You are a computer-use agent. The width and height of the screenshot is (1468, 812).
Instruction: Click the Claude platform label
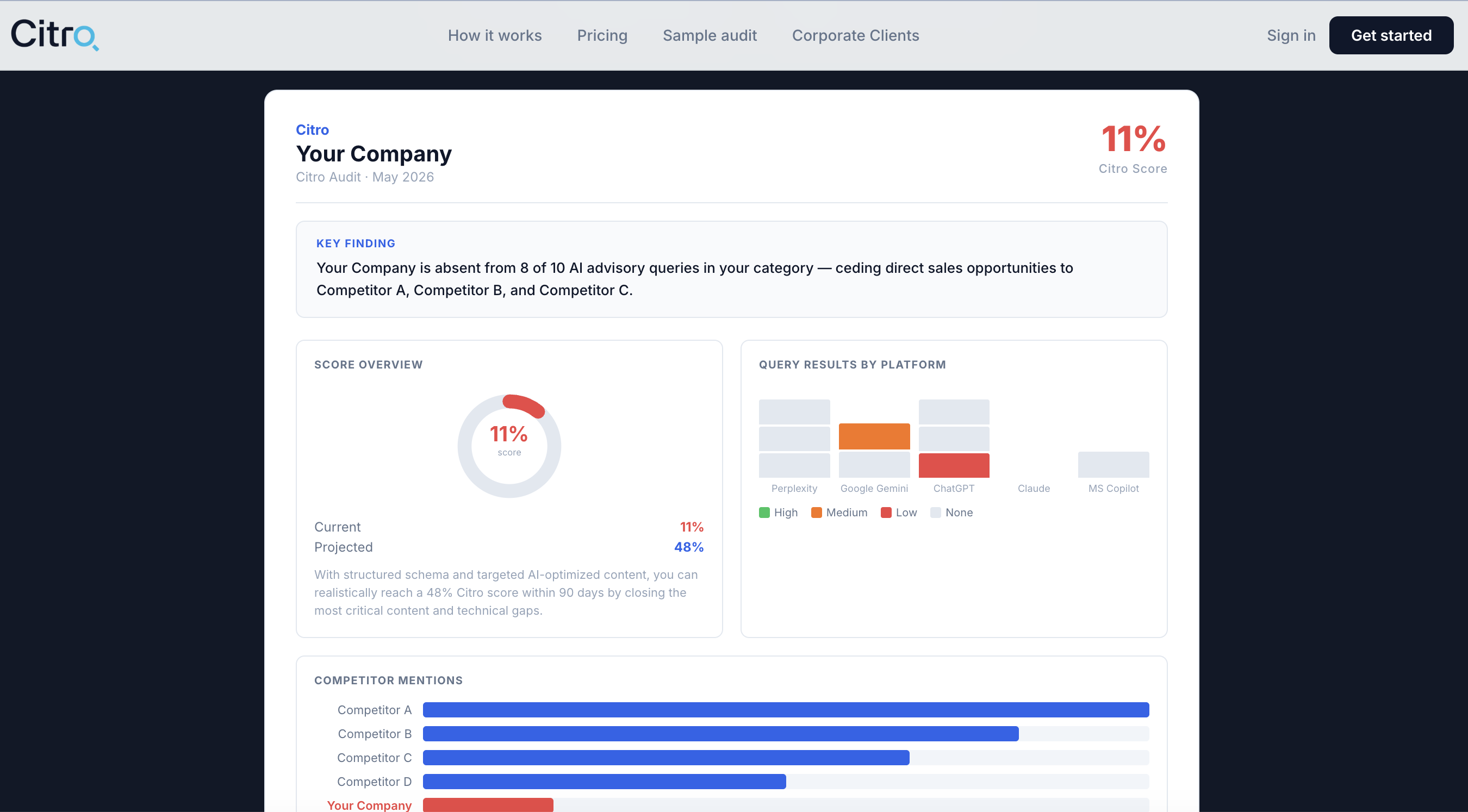pos(1034,488)
